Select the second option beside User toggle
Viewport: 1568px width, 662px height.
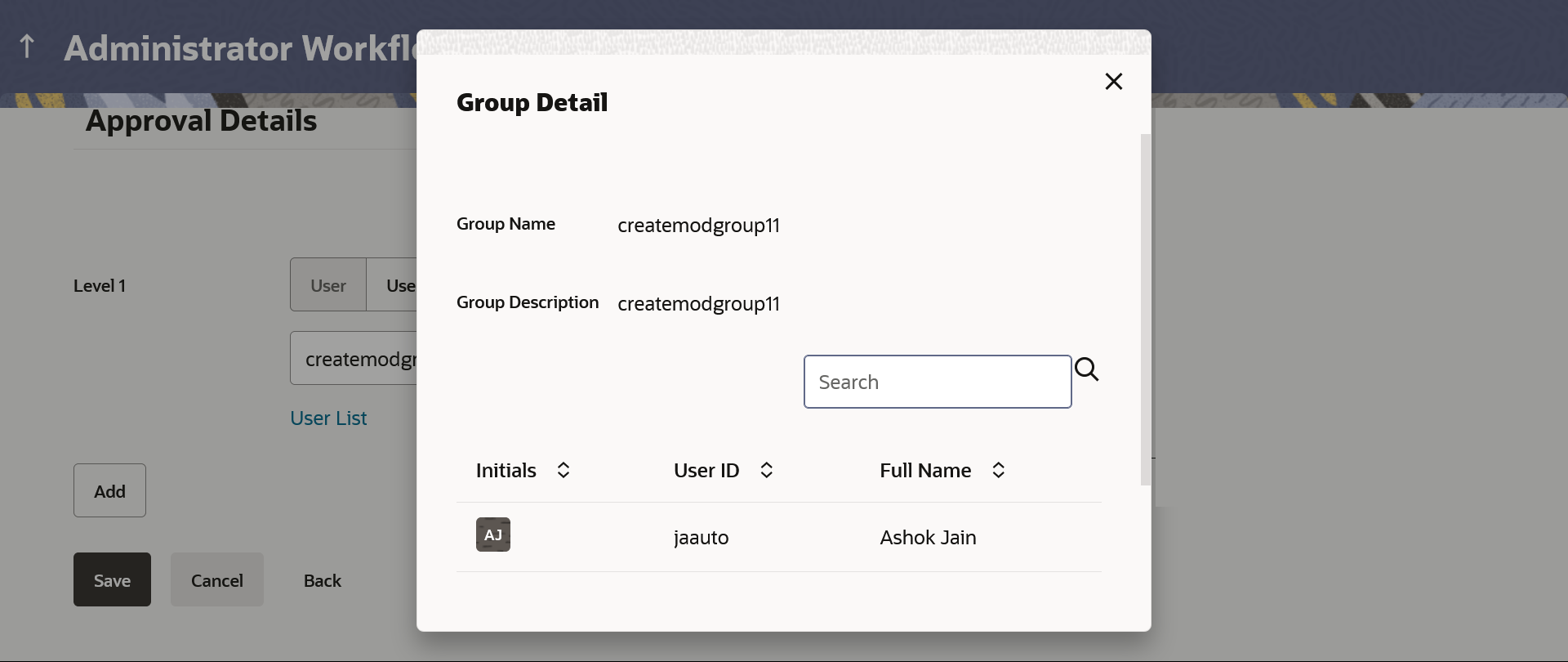coord(397,285)
